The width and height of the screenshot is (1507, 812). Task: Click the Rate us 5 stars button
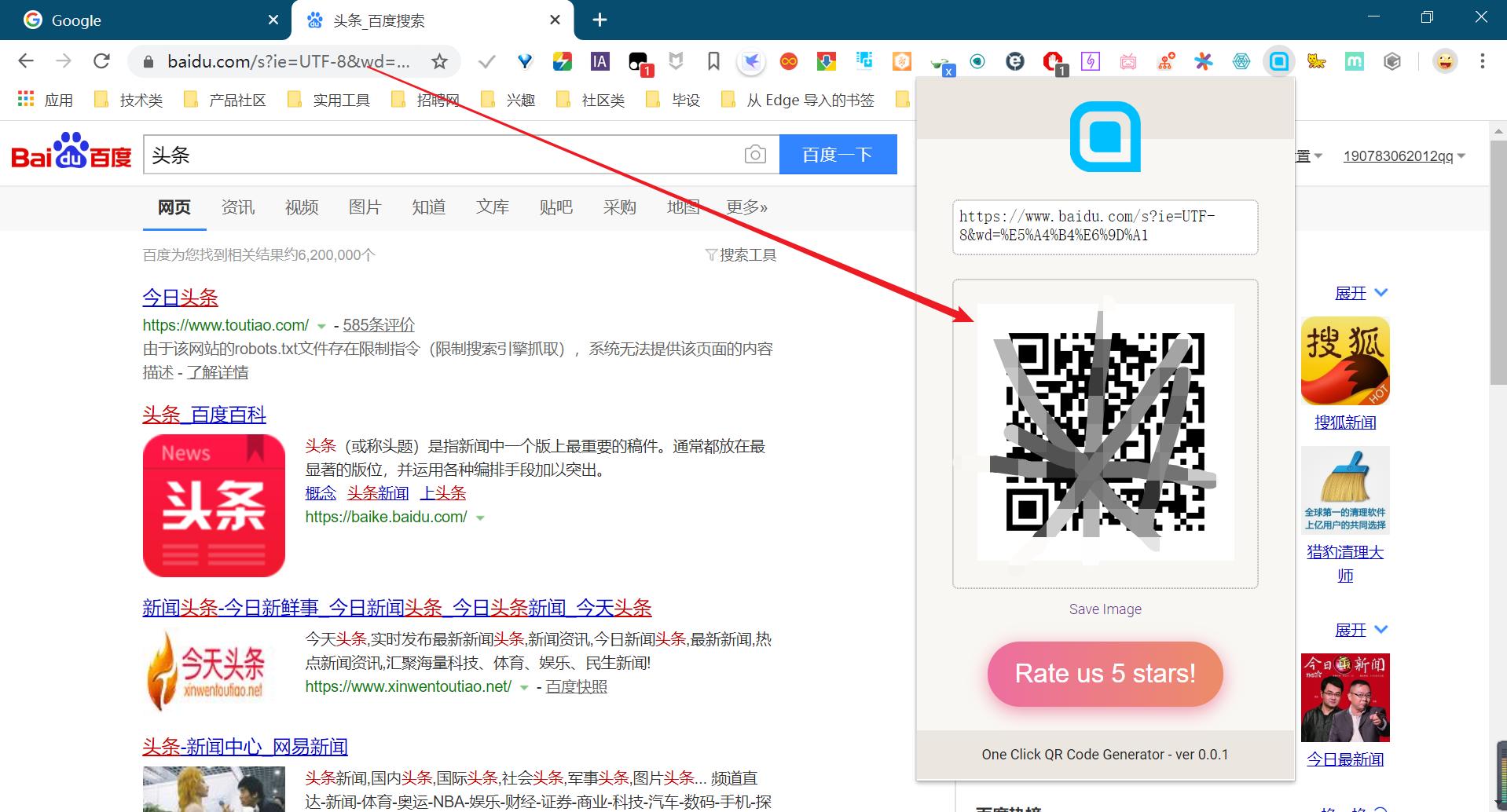tap(1104, 673)
